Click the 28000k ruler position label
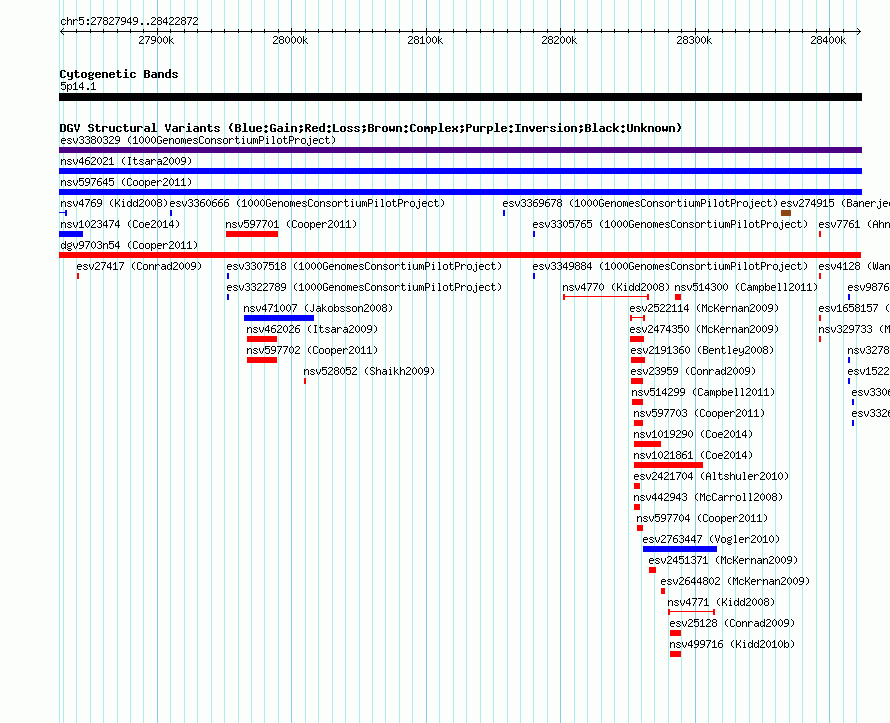This screenshot has width=890, height=723. pos(290,40)
